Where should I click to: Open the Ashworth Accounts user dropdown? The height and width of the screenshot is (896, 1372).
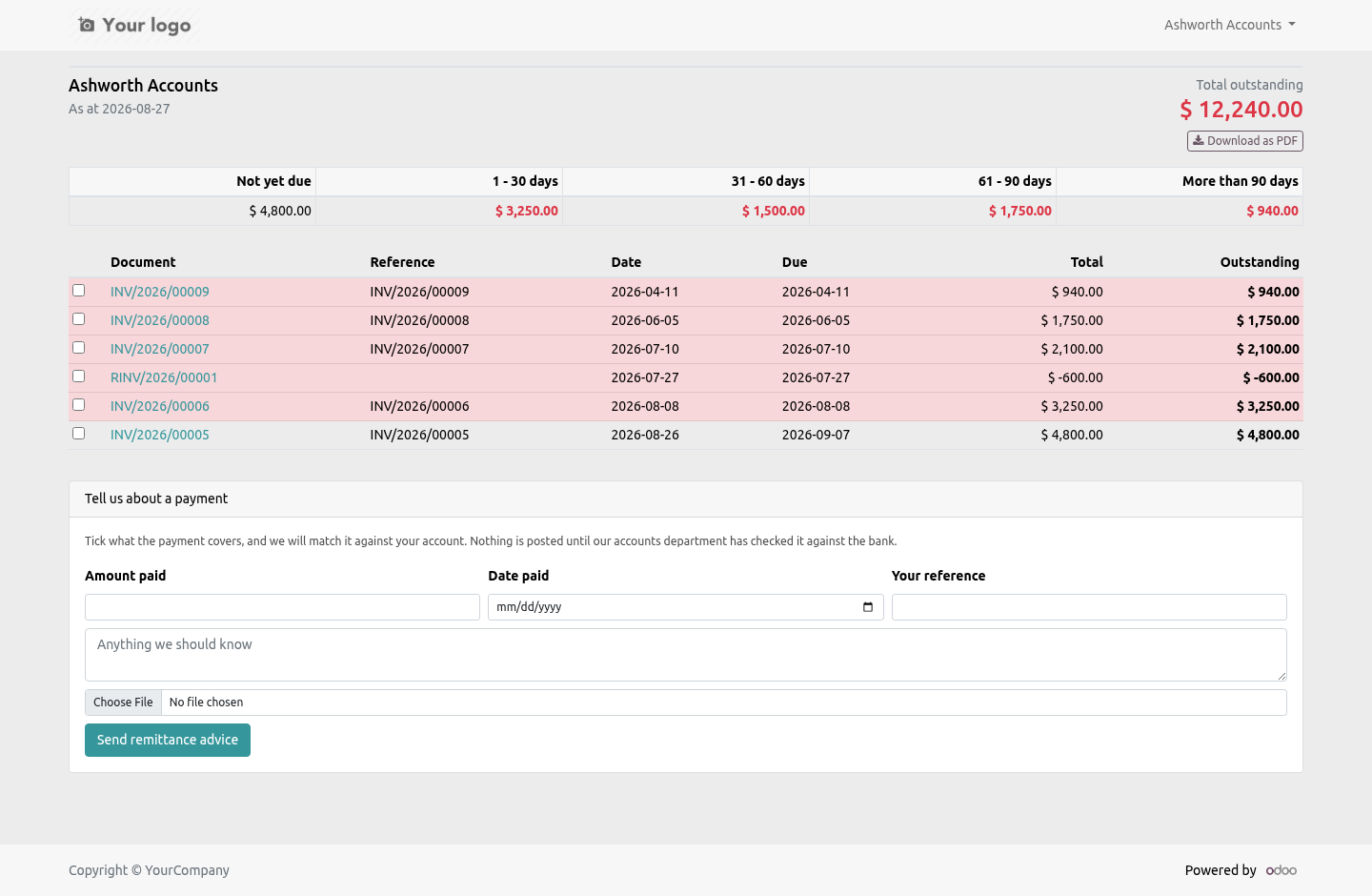point(1229,25)
